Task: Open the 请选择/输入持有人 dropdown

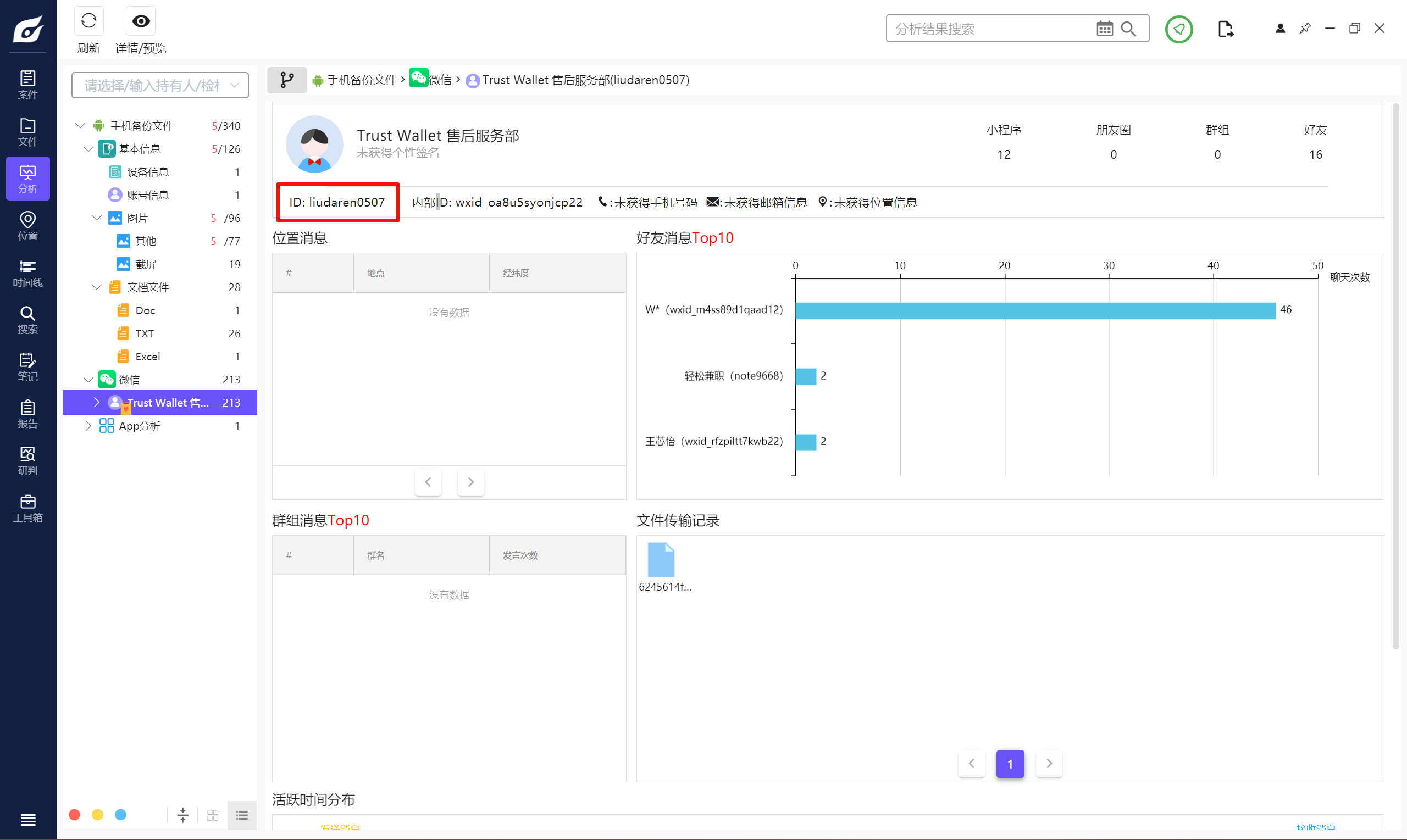Action: tap(160, 85)
